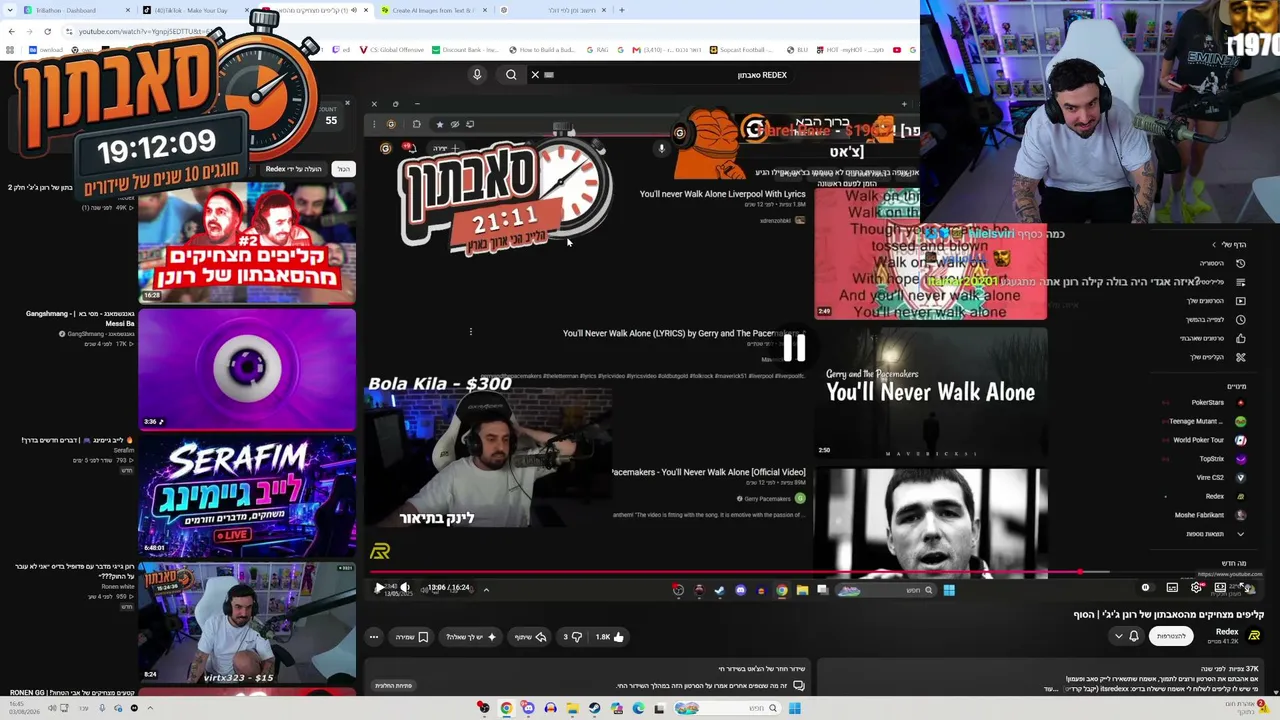This screenshot has width=1280, height=720.
Task: Like the video showing 1.8K likes
Action: [x=609, y=637]
